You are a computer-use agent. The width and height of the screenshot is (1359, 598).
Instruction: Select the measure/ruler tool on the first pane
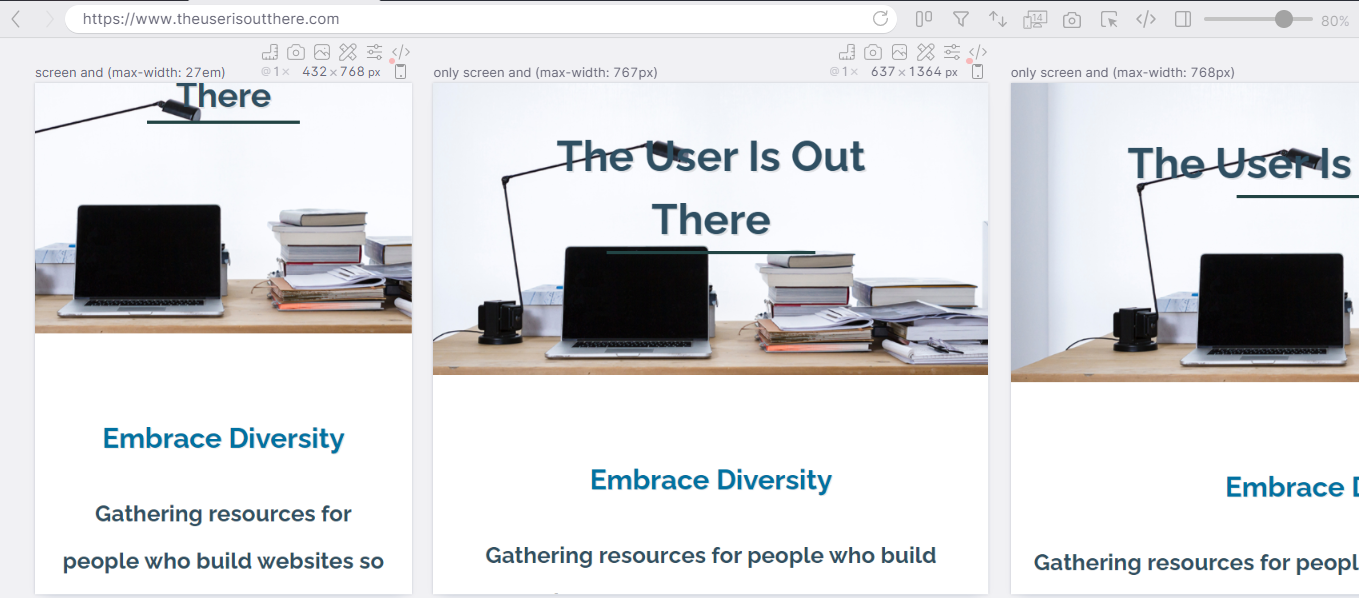(x=270, y=52)
